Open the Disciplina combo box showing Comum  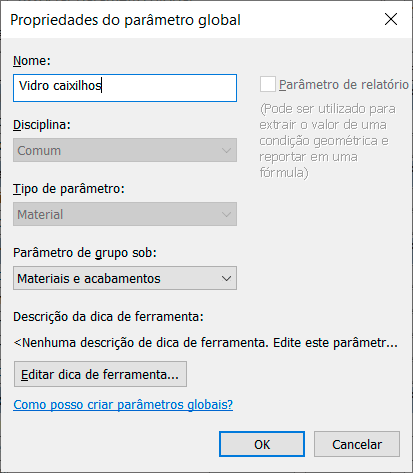[x=125, y=150]
